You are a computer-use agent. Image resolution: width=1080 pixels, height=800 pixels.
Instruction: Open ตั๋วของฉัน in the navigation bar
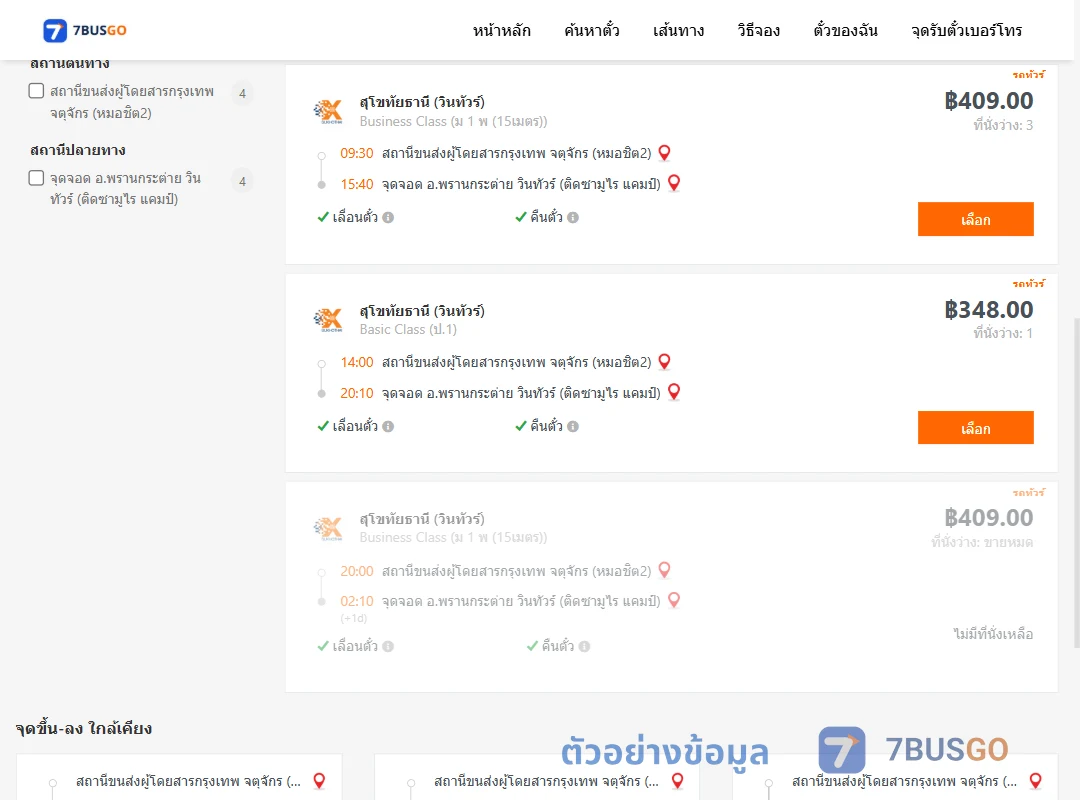point(845,30)
